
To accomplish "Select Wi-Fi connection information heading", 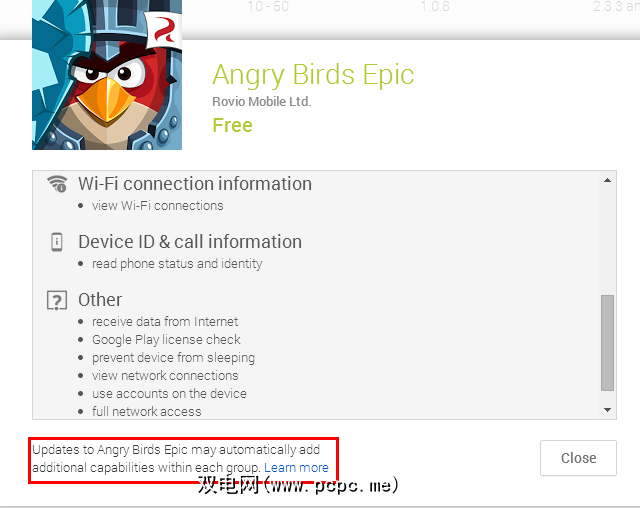I will pos(195,184).
